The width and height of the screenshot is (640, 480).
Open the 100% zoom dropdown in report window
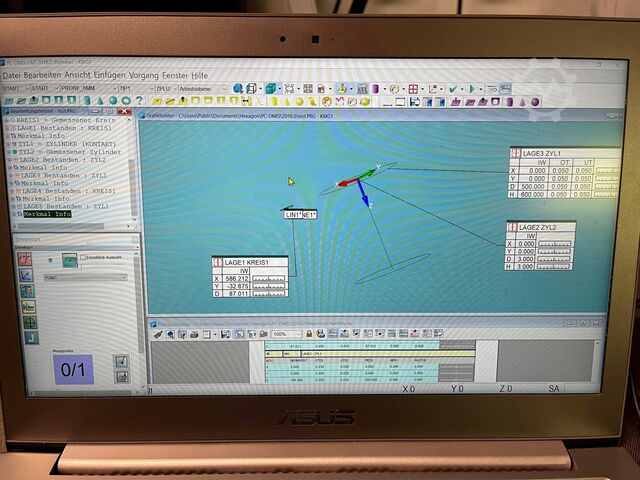[x=296, y=334]
